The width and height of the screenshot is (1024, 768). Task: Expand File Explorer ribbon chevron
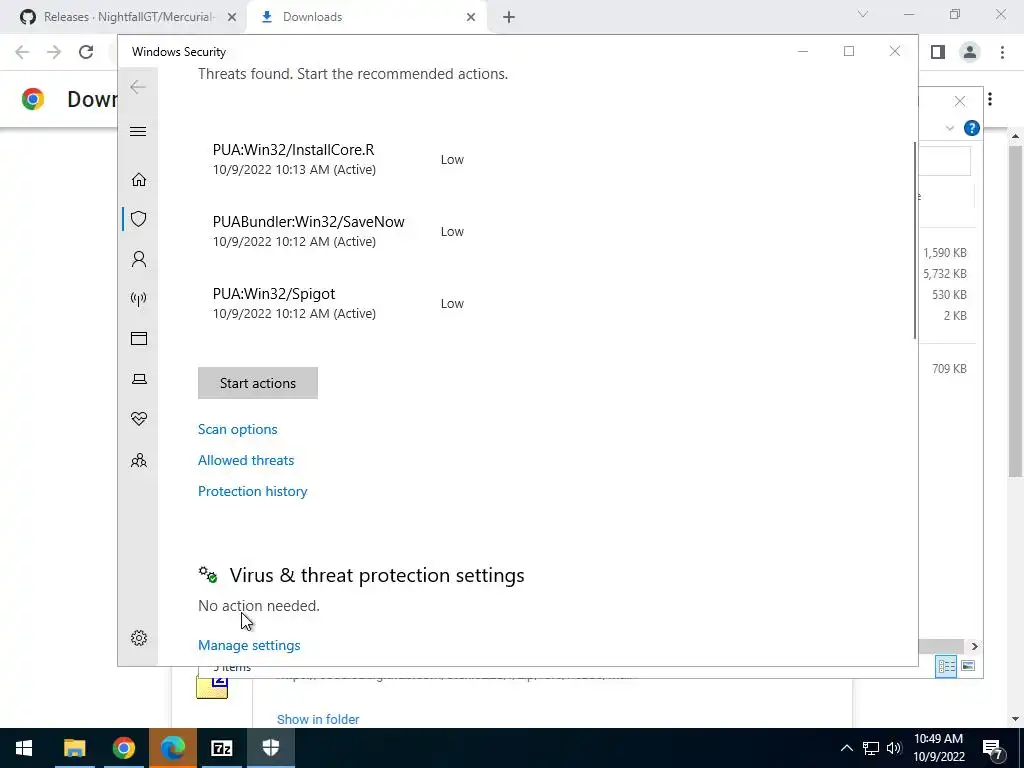pyautogui.click(x=950, y=128)
